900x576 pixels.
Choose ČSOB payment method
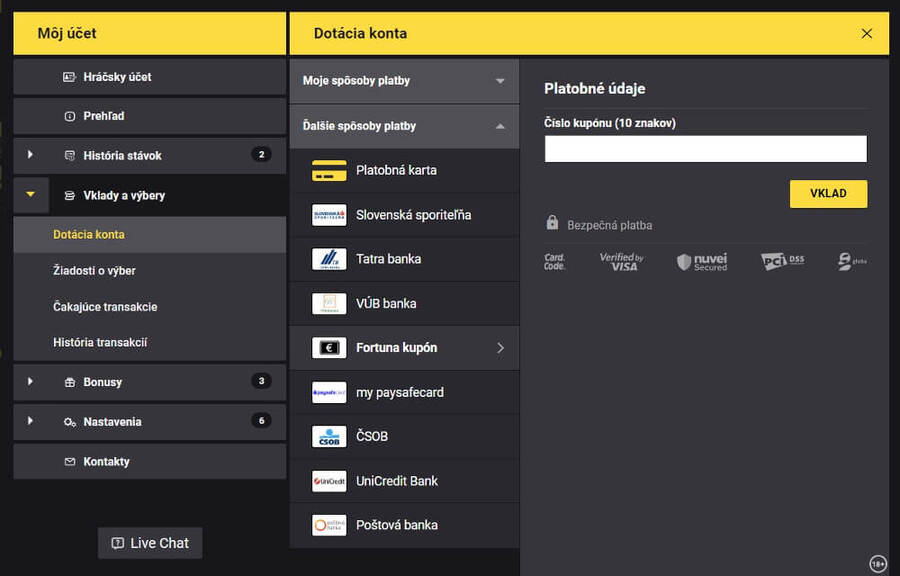(x=404, y=437)
